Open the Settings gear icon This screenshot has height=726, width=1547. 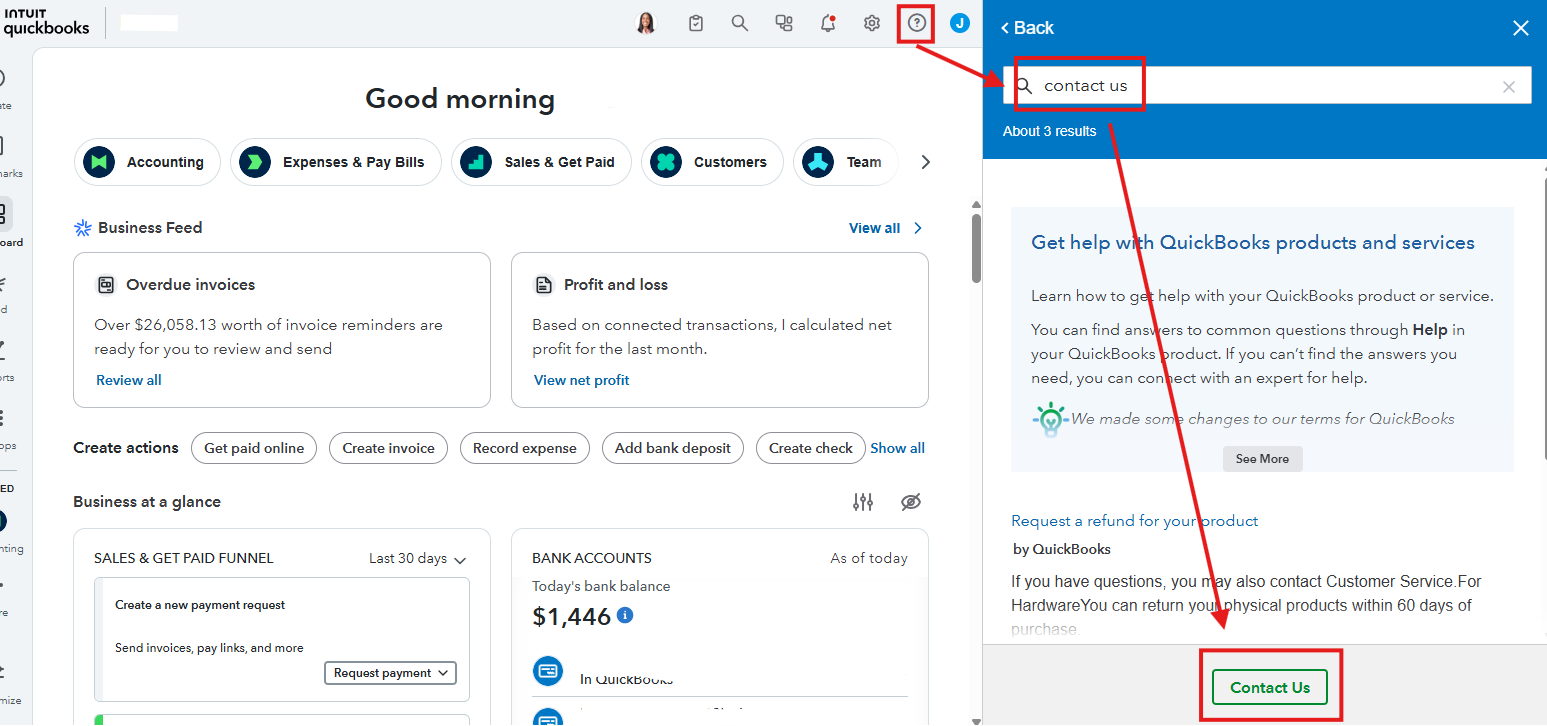pyautogui.click(x=872, y=23)
